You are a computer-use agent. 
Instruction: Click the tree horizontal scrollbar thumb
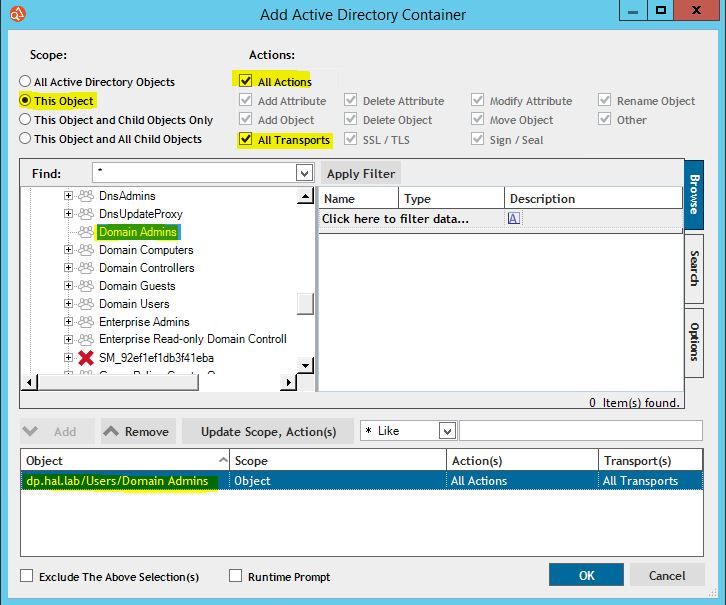click(x=119, y=382)
